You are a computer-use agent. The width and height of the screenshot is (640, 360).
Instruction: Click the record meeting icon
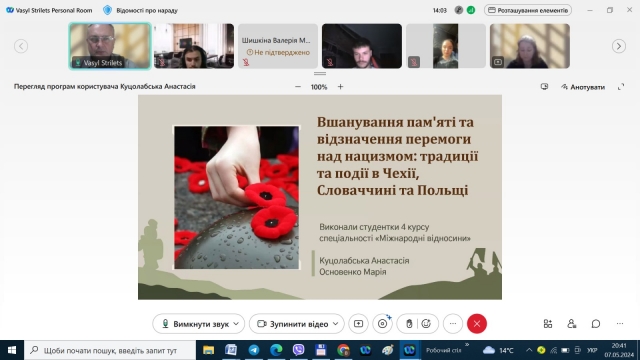(x=382, y=324)
